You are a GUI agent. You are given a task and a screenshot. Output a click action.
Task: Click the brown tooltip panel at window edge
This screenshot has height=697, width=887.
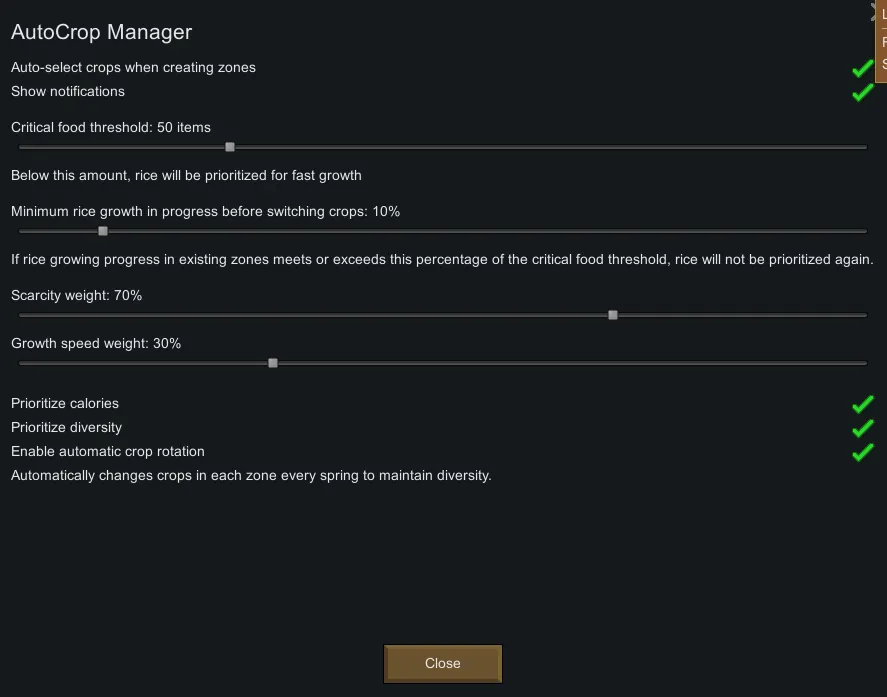(x=882, y=42)
